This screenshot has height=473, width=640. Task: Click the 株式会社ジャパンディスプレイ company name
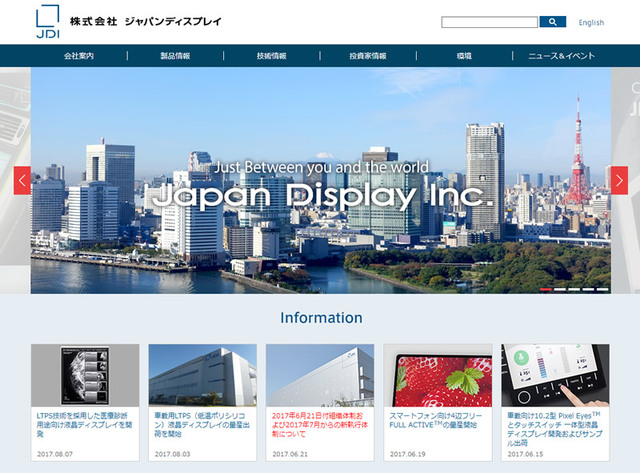pyautogui.click(x=145, y=21)
